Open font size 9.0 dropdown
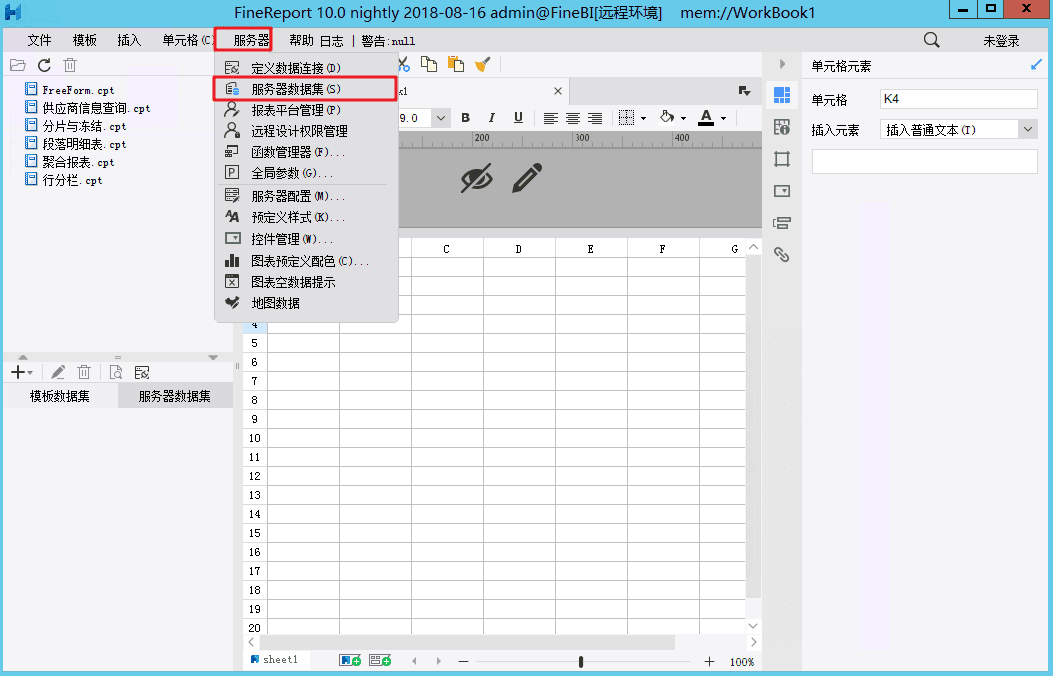 [x=441, y=118]
